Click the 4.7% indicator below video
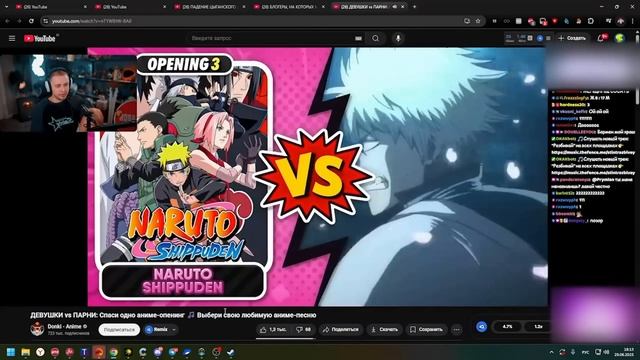 point(507,327)
